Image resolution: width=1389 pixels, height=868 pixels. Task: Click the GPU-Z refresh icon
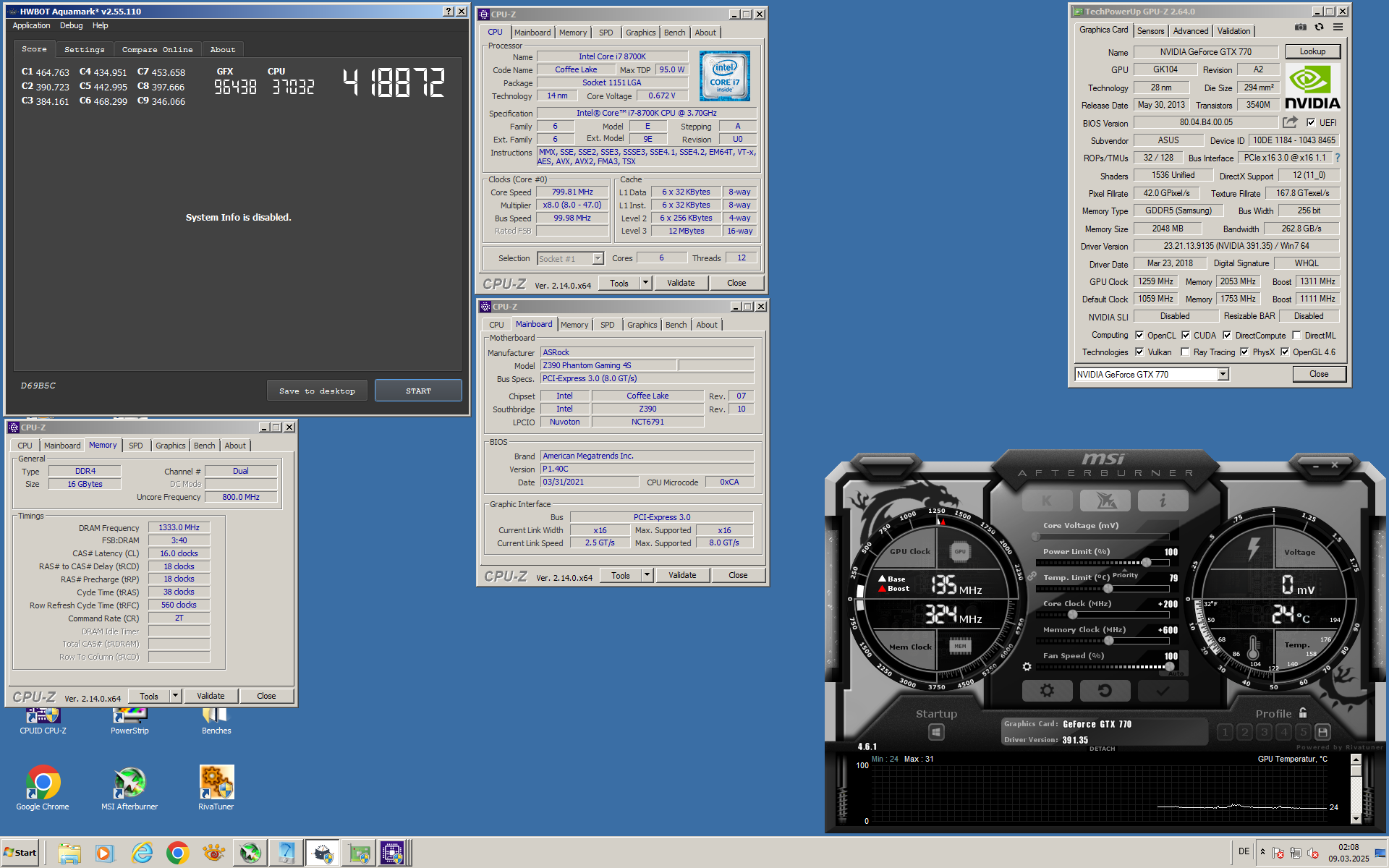point(1319,27)
